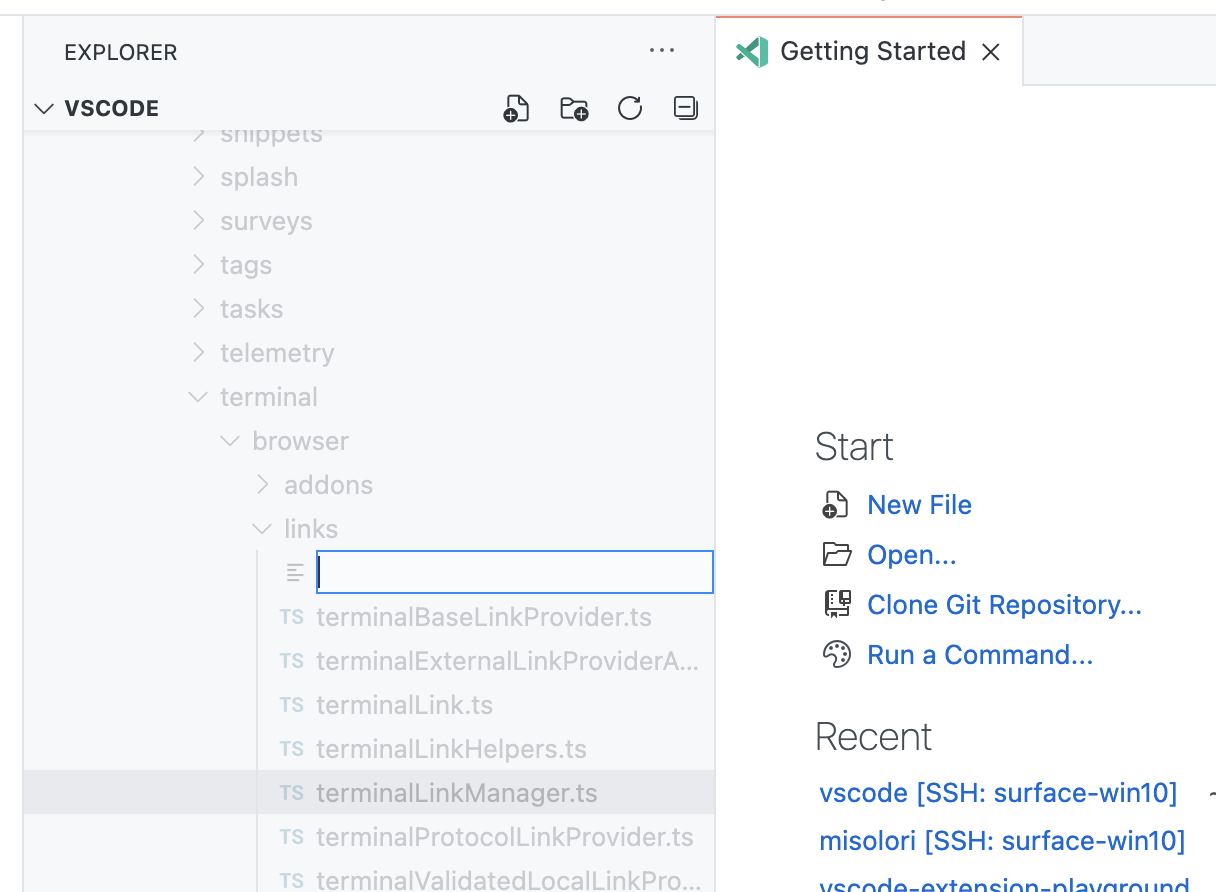Click the VS Code logo on the Getting Started tab
Image resolution: width=1216 pixels, height=892 pixels.
click(x=751, y=51)
